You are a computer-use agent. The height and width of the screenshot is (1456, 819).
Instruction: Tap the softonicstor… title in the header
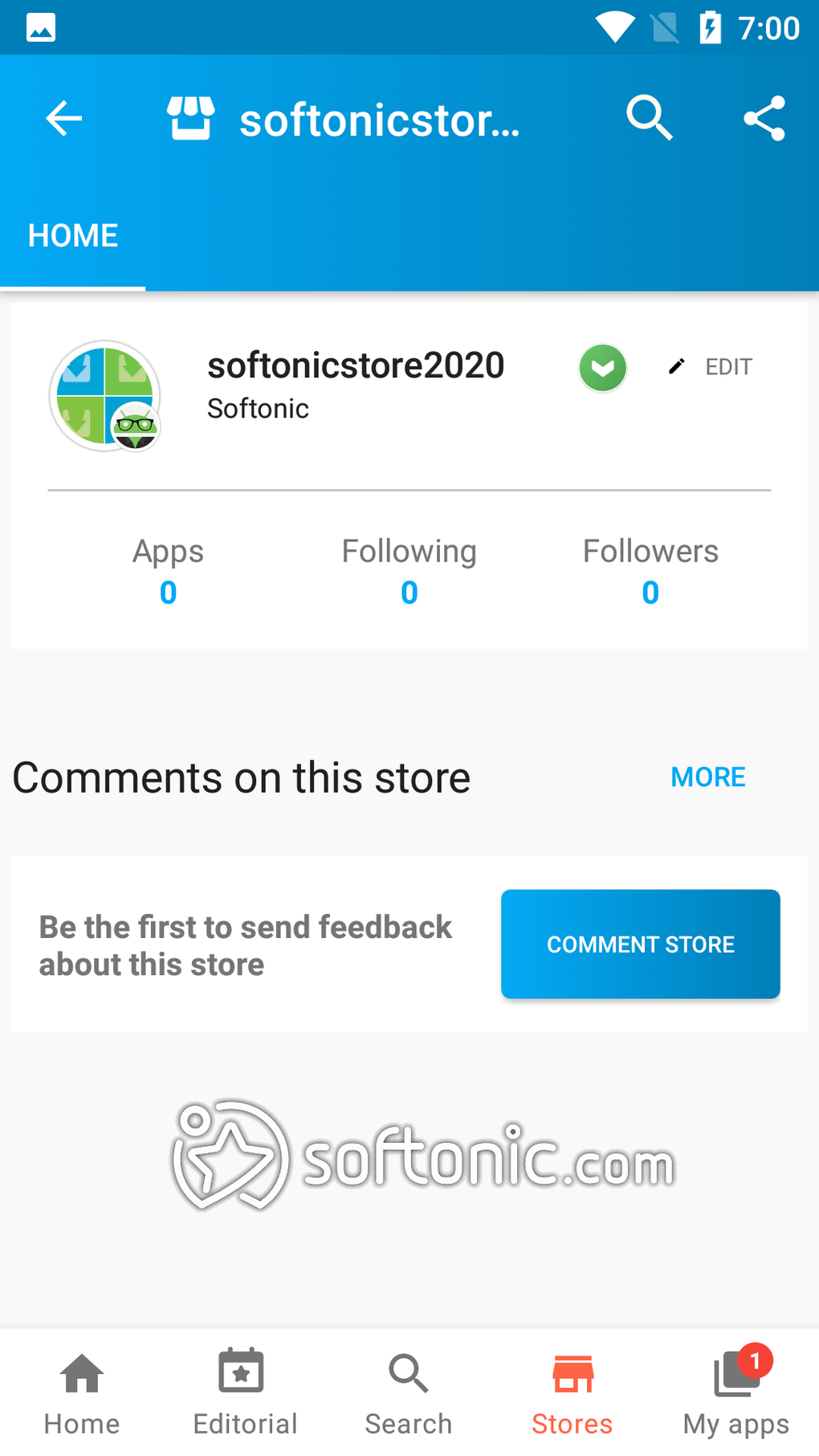[x=380, y=120]
